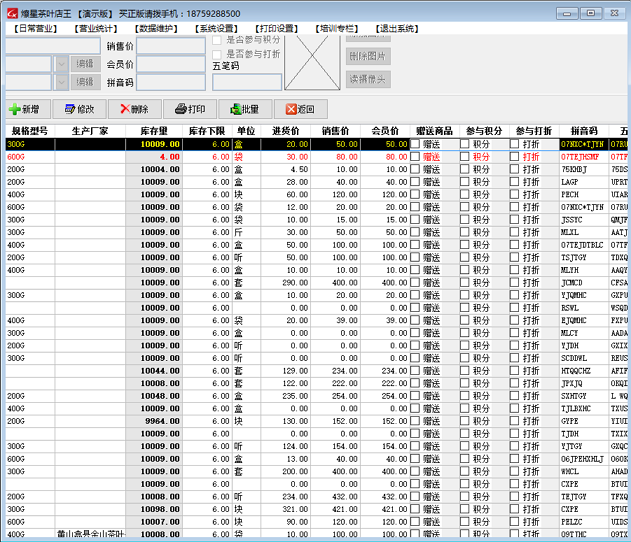The height and width of the screenshot is (542, 631).
Task: Sort by the 规格型号 column header
Action: (x=30, y=131)
